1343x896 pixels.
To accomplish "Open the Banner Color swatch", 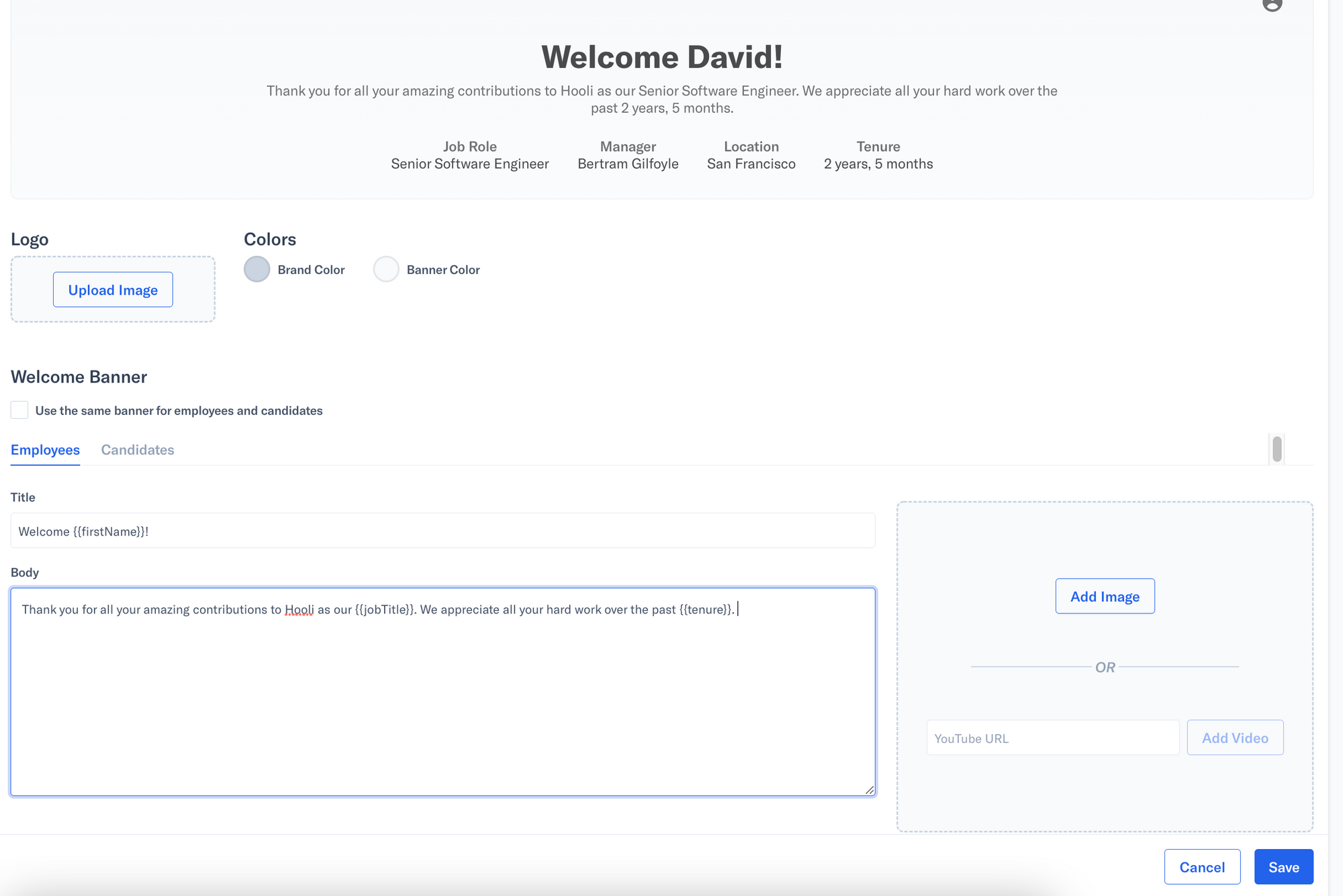I will coord(386,269).
